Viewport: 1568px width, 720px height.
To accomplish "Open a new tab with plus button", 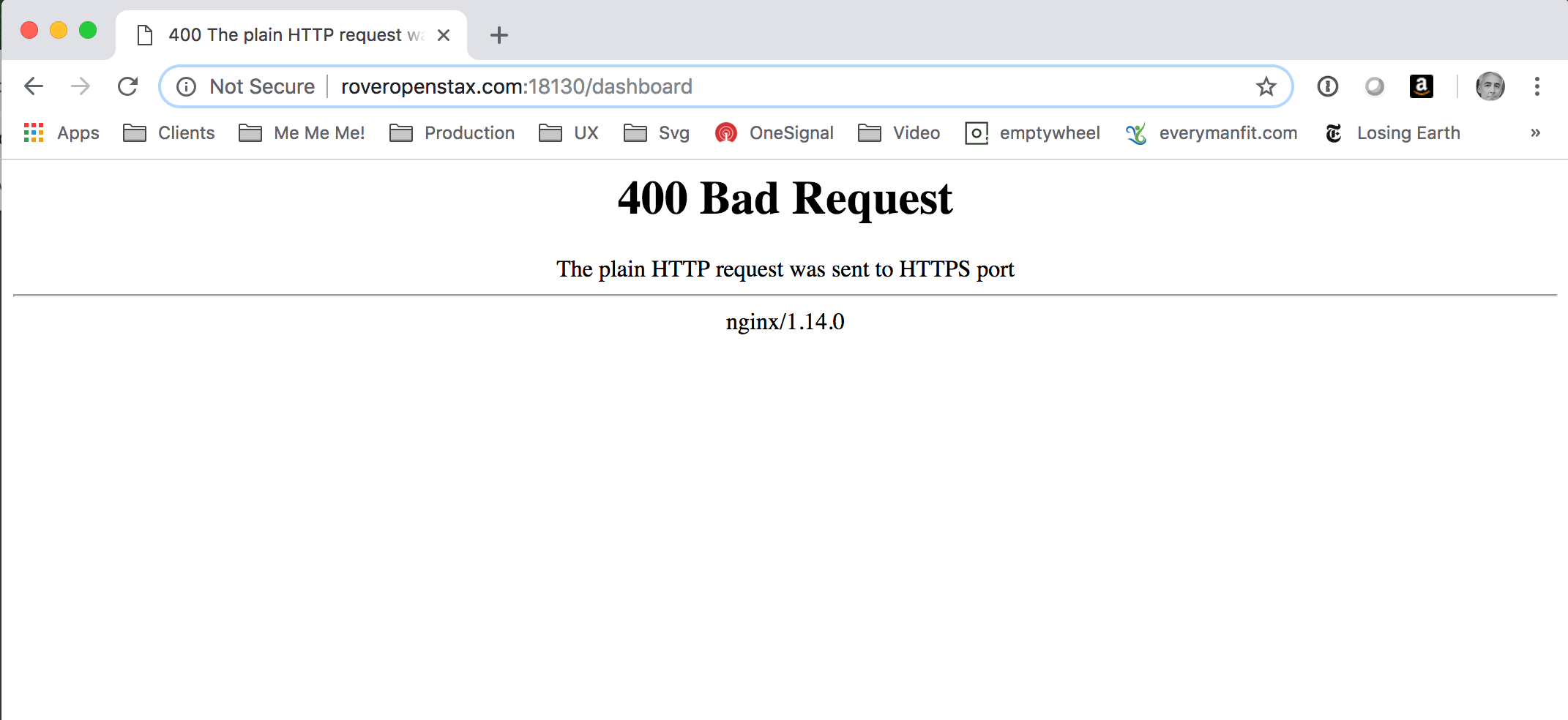I will click(499, 35).
